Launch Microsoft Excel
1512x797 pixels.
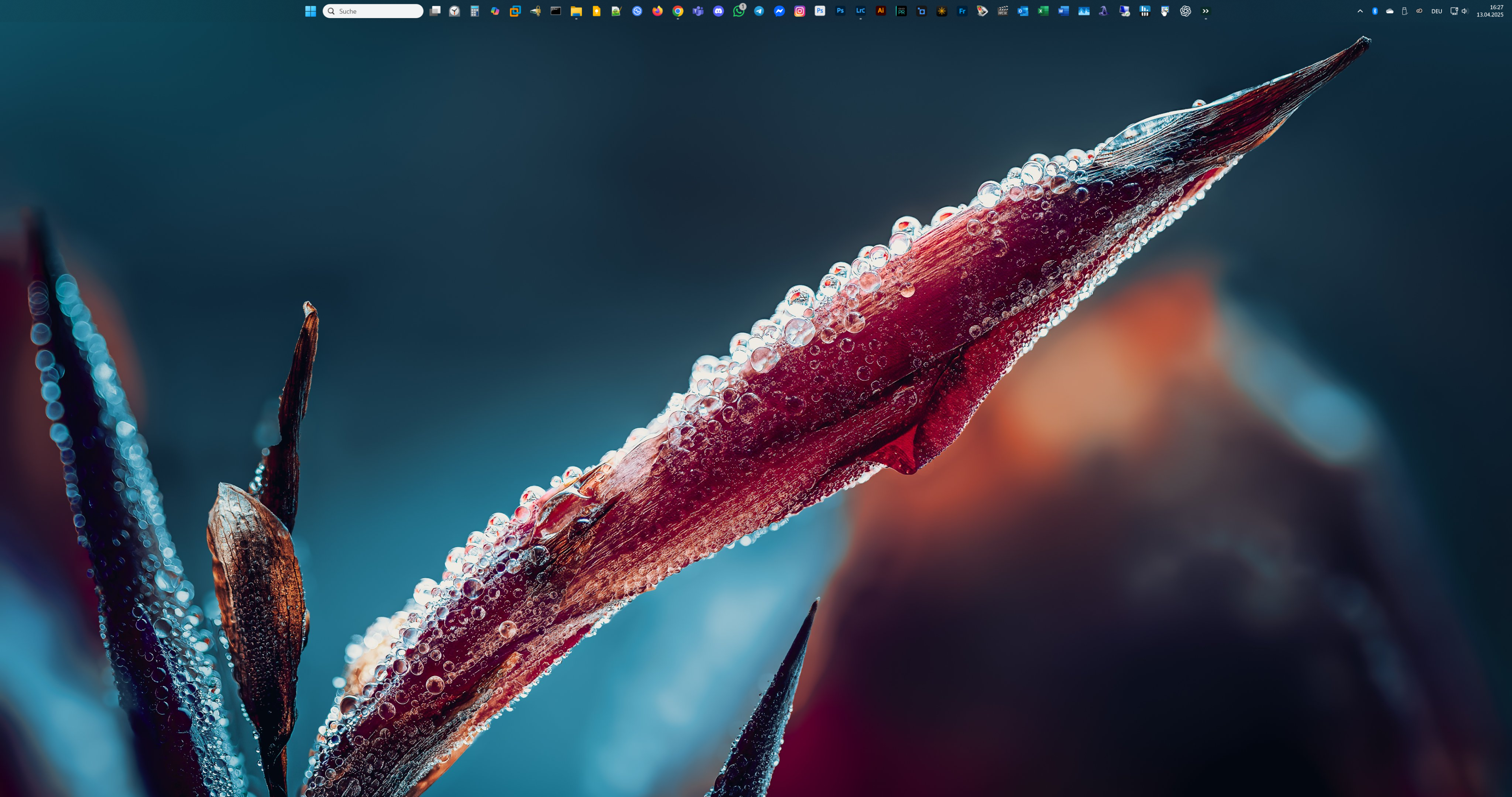tap(1043, 11)
